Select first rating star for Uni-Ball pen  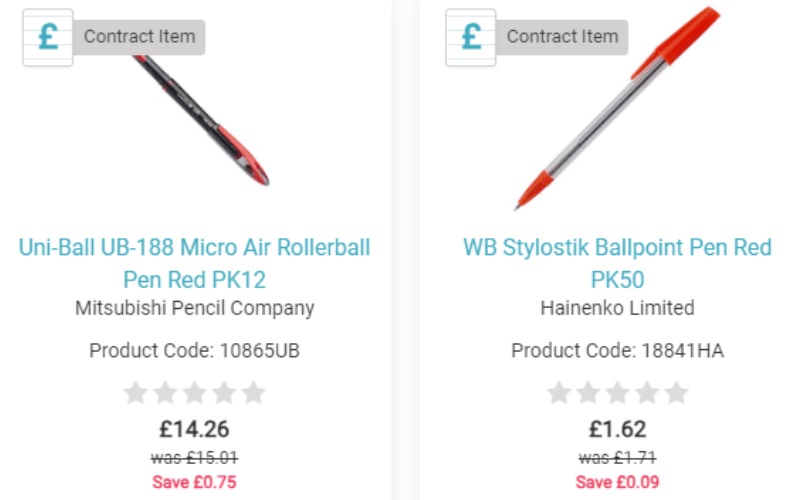(136, 393)
